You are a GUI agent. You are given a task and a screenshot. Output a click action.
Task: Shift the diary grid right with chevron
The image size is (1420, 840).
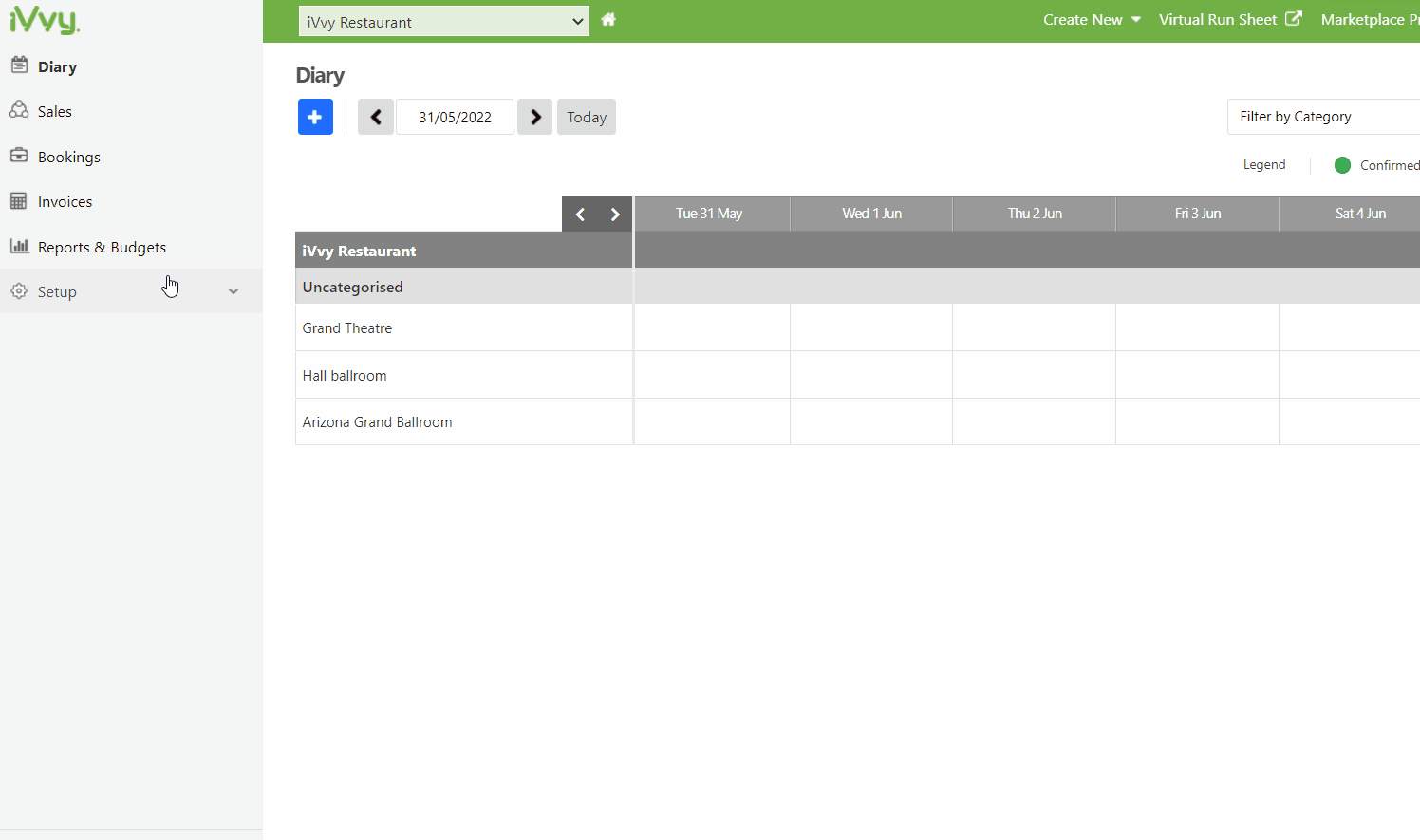click(x=615, y=215)
